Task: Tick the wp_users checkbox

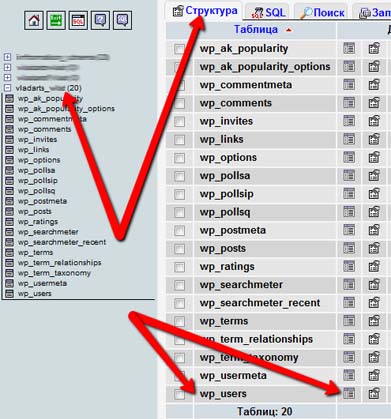Action: (x=179, y=394)
